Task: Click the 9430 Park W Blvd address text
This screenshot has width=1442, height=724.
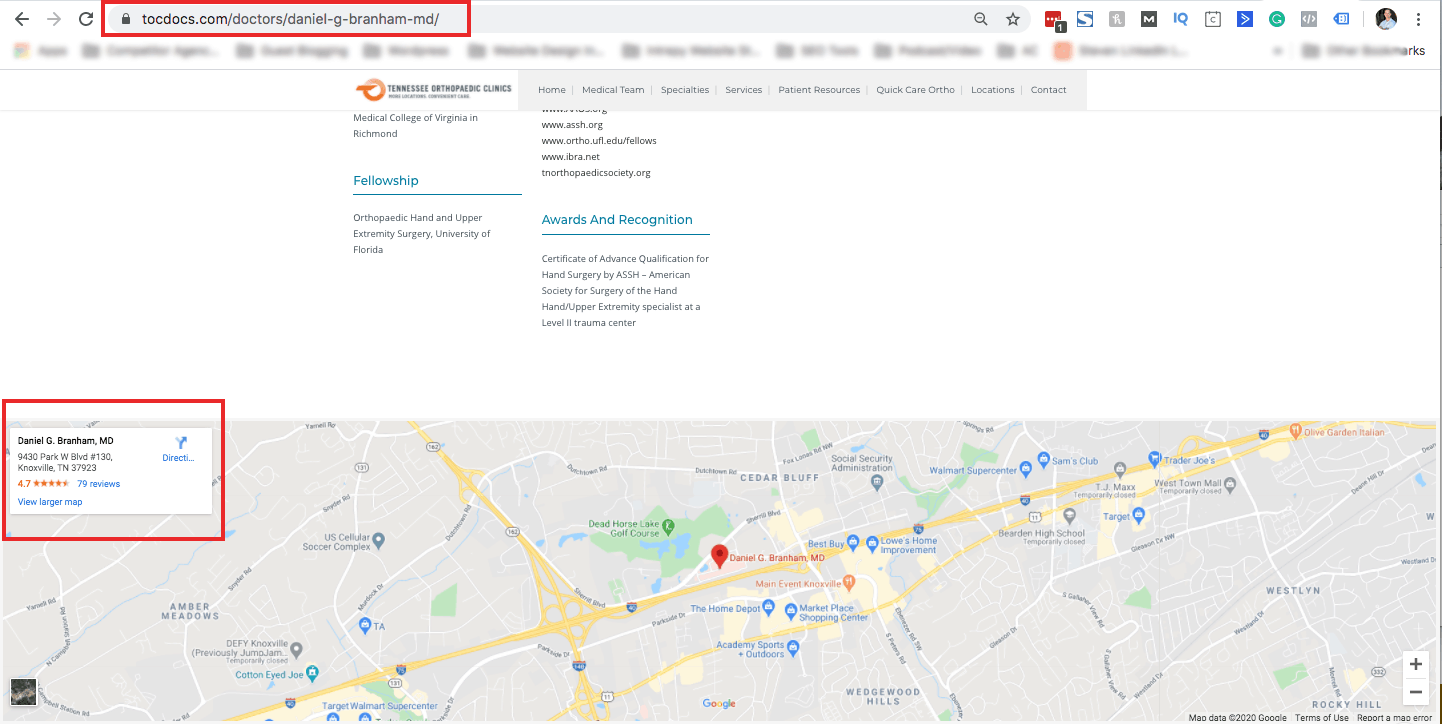Action: tap(65, 462)
